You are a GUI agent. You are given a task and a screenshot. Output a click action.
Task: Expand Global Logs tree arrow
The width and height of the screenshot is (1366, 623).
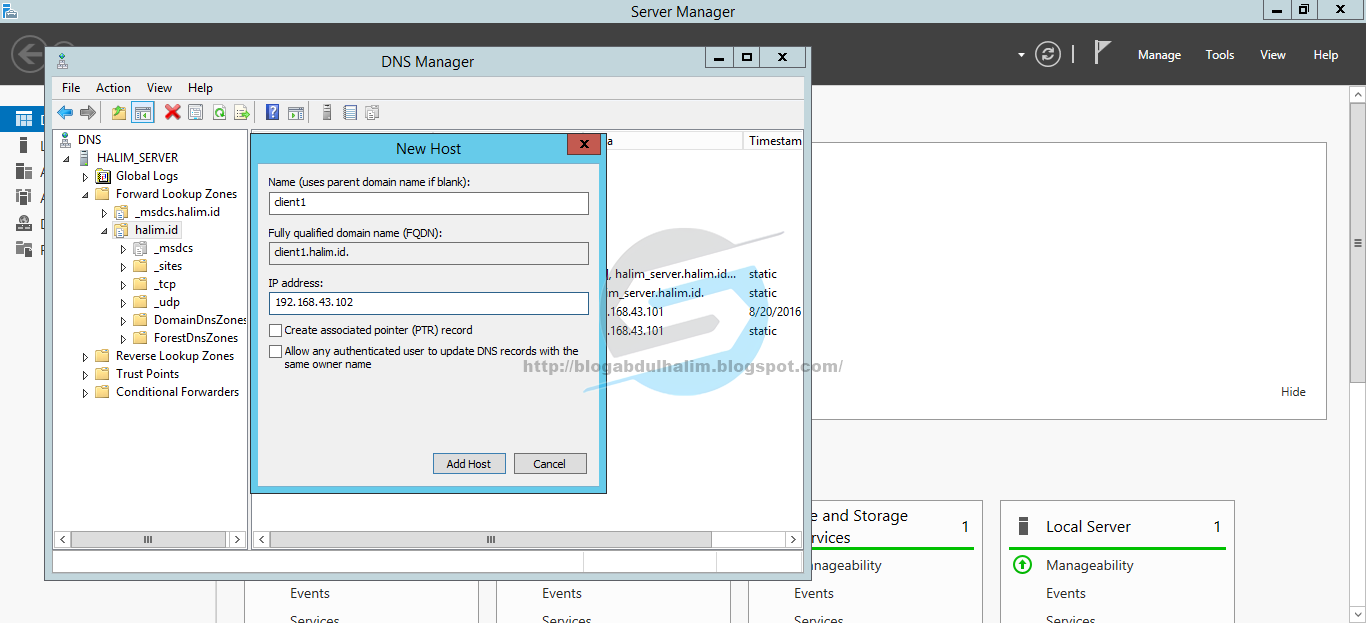(x=85, y=176)
